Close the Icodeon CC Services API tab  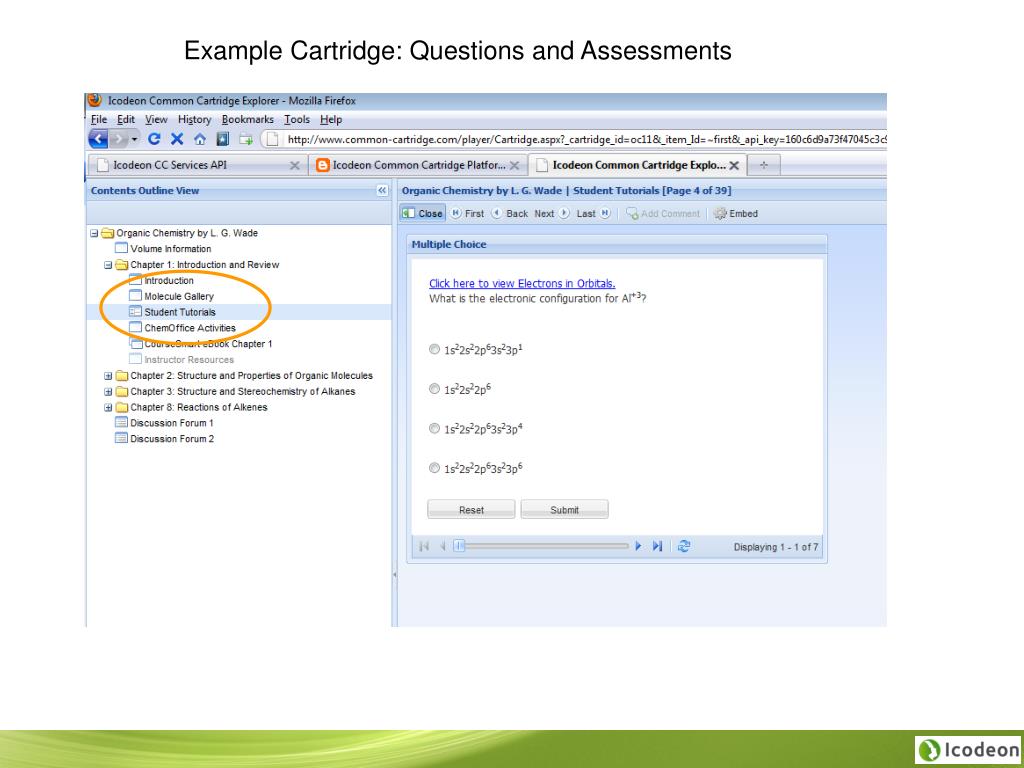(x=295, y=166)
